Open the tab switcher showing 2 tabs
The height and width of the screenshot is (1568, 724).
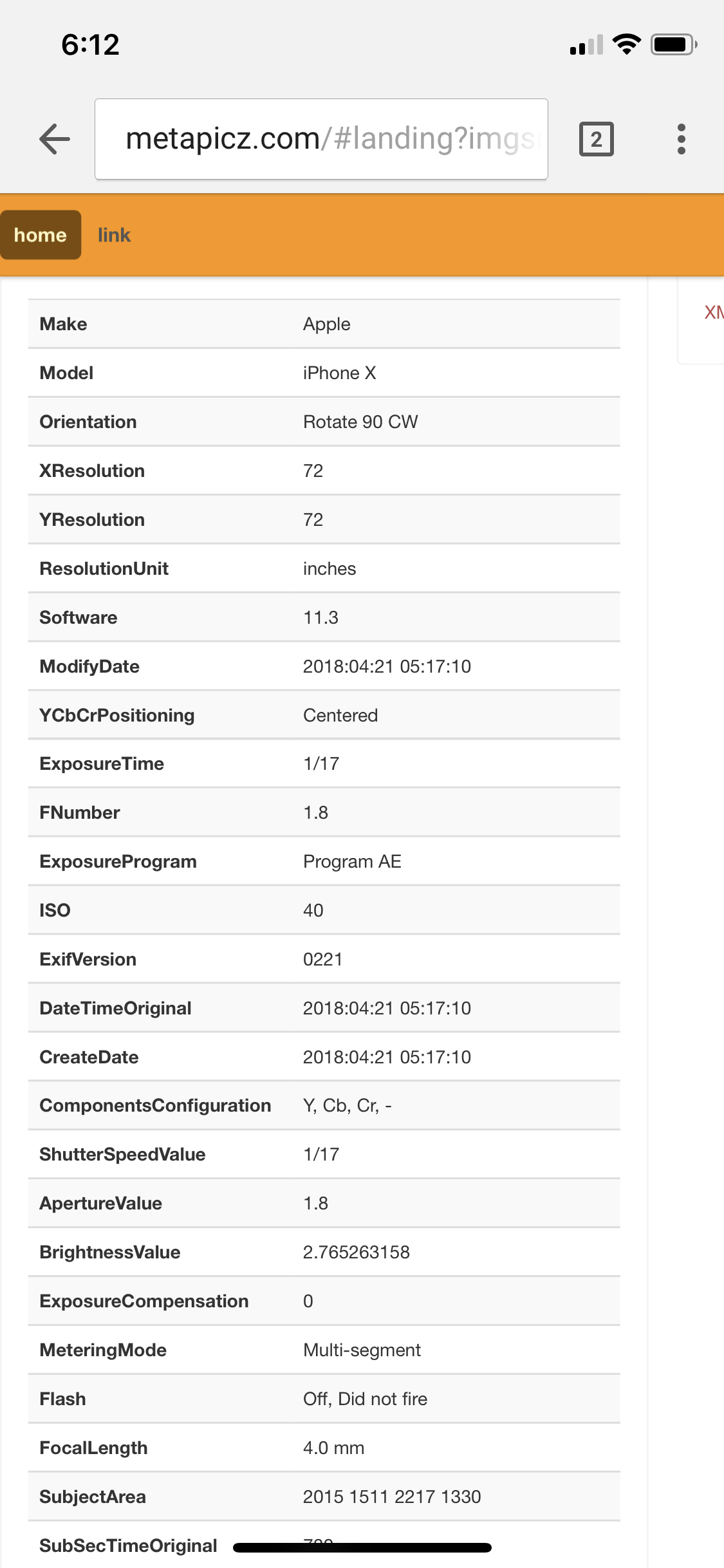pyautogui.click(x=596, y=139)
